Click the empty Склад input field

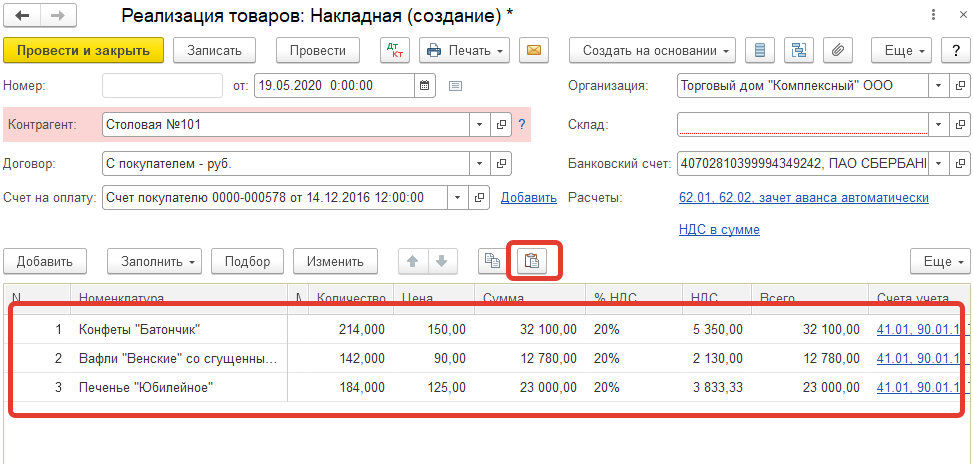(802, 124)
